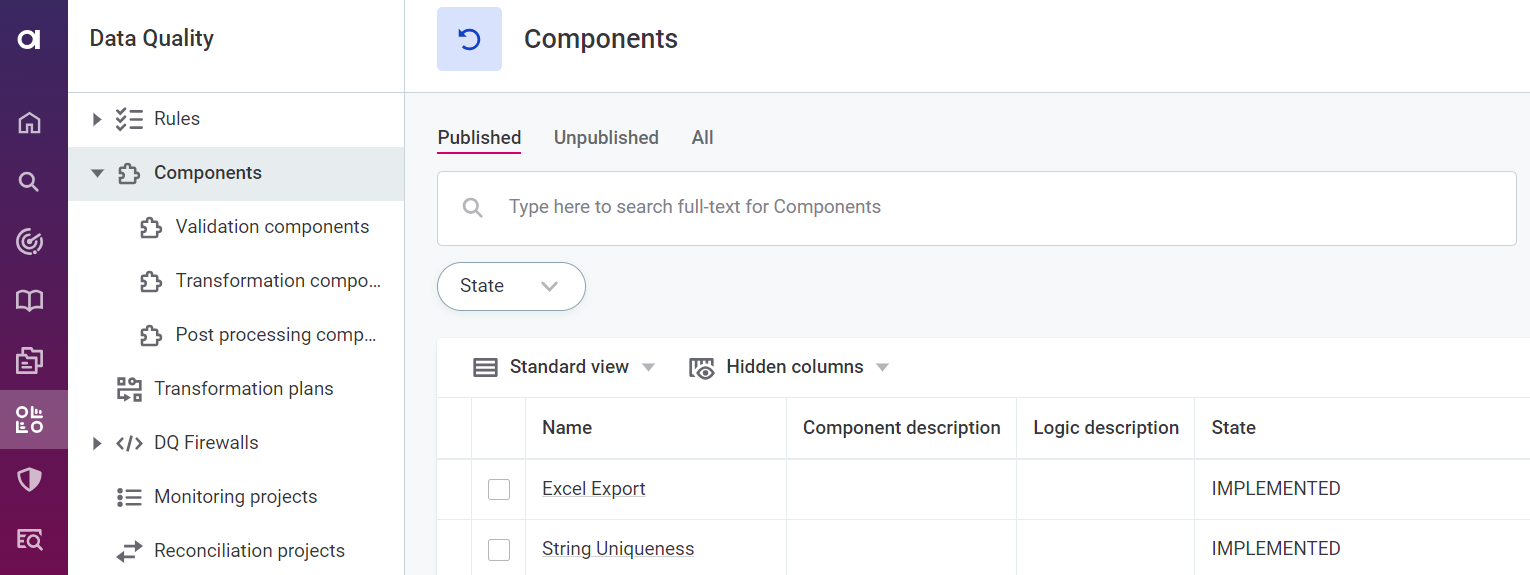The image size is (1530, 575).
Task: Click the shield icon in left rail
Action: [x=30, y=479]
